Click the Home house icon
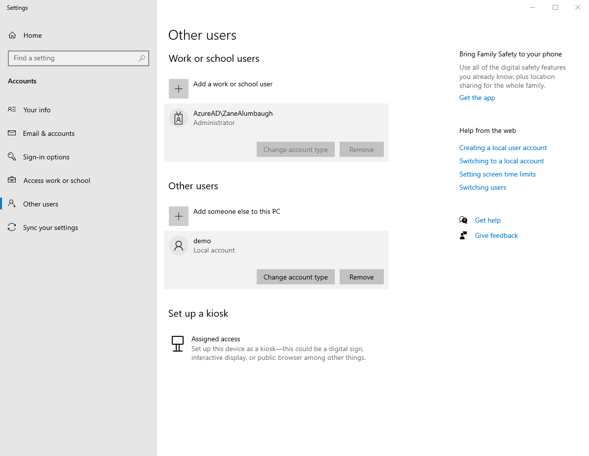The height and width of the screenshot is (456, 589). coord(12,35)
